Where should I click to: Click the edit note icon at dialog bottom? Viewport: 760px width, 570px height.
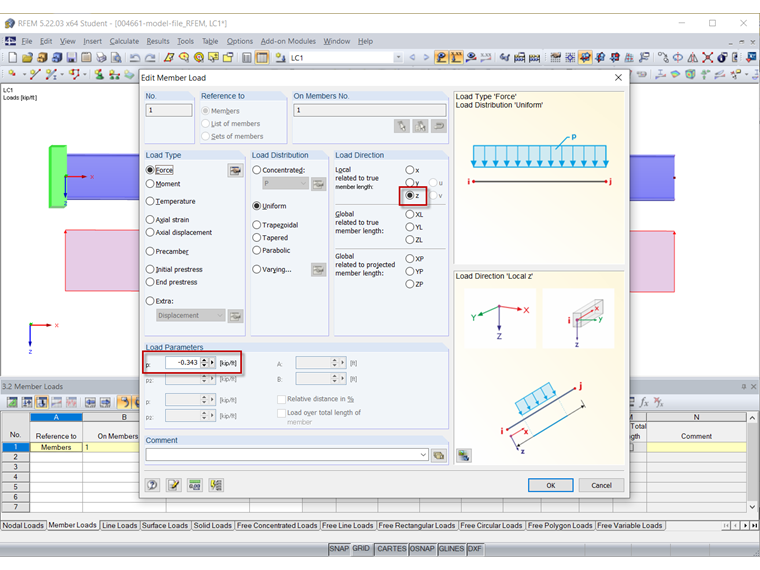tap(174, 485)
